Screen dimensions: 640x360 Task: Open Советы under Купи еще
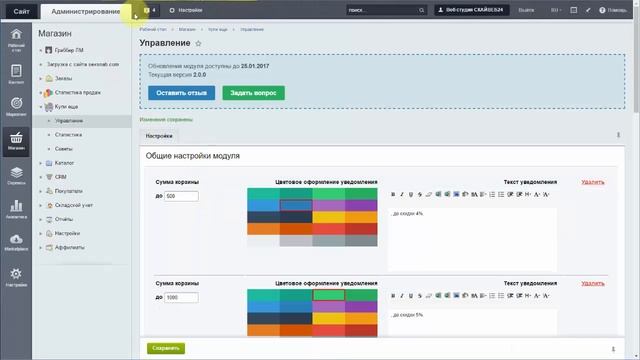click(64, 149)
